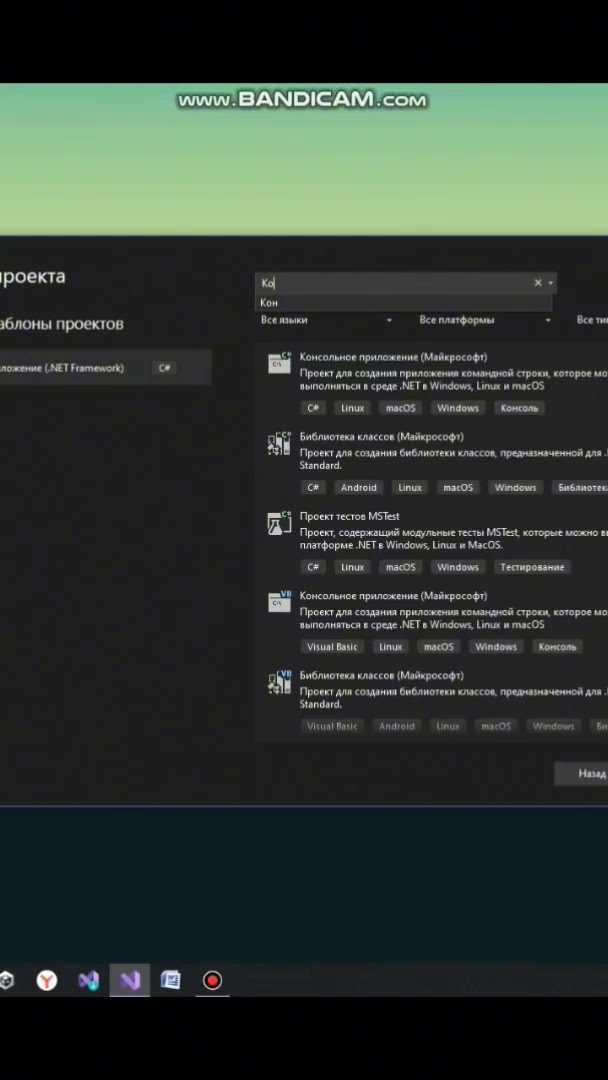This screenshot has width=608, height=1080.
Task: Select 'Проект тестов MSTest' template title
Action: click(349, 516)
